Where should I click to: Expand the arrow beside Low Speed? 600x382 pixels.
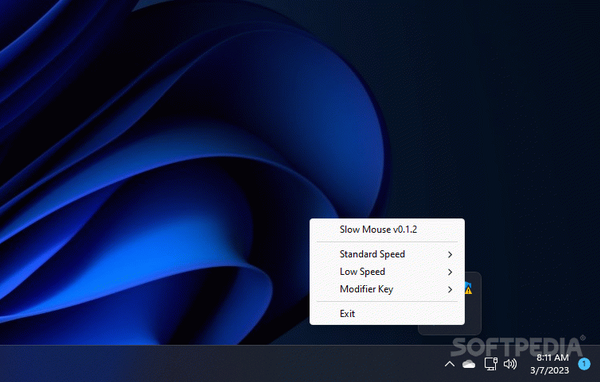[x=450, y=272]
